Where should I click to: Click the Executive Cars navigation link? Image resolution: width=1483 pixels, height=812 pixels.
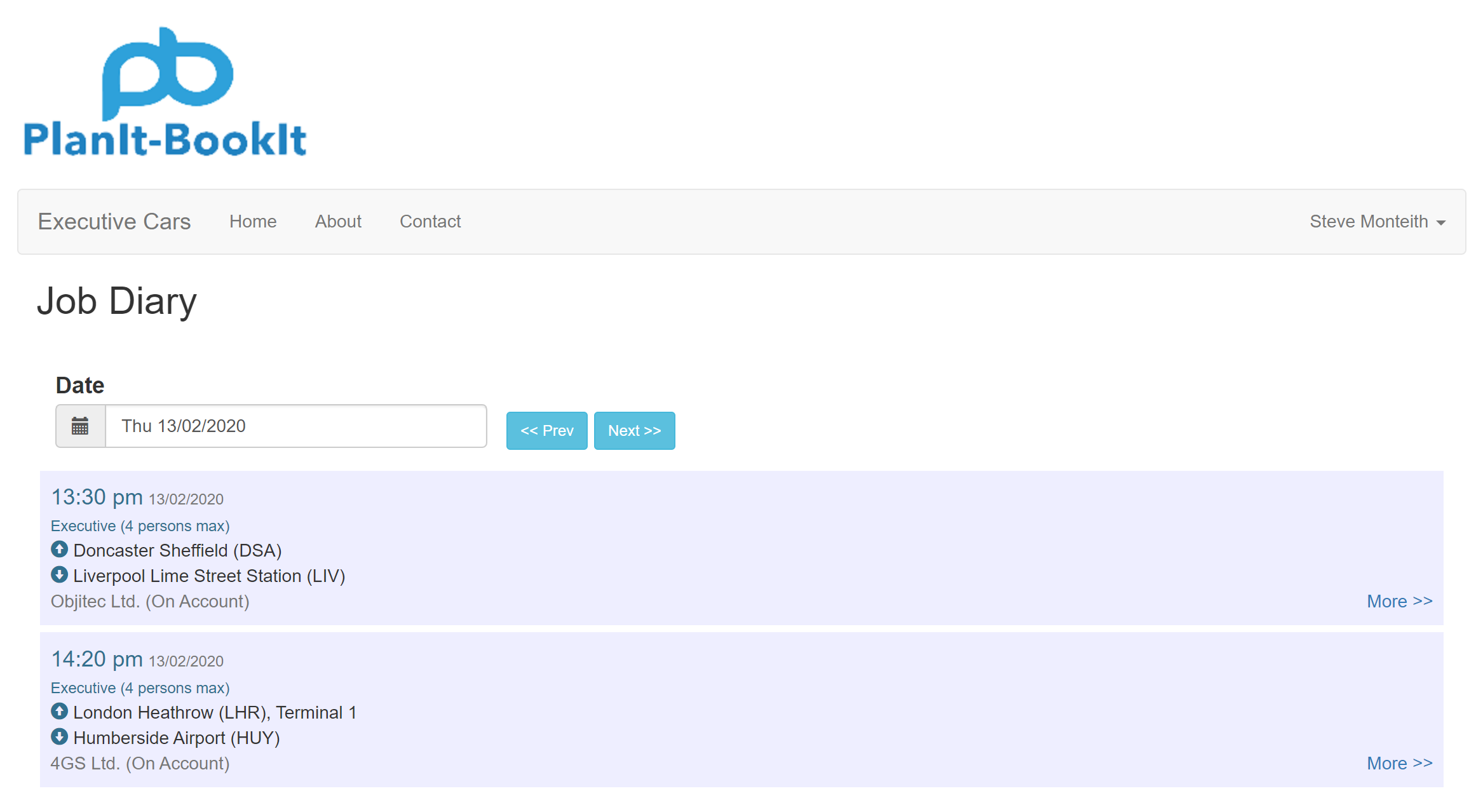click(113, 221)
